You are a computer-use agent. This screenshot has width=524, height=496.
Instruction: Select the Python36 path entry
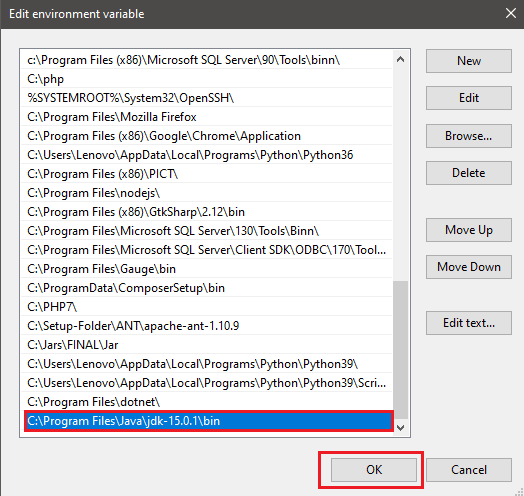point(207,155)
